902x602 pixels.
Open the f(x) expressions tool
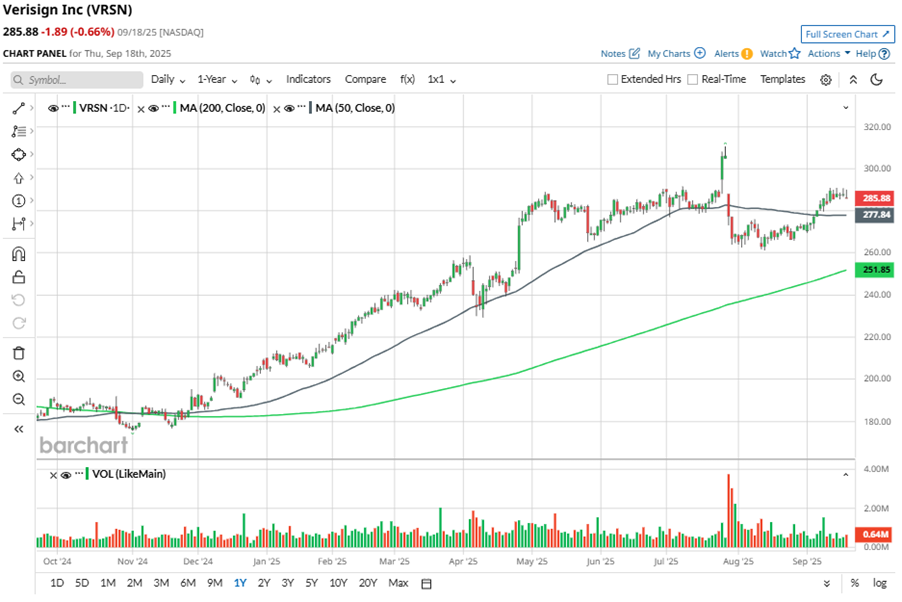click(407, 79)
